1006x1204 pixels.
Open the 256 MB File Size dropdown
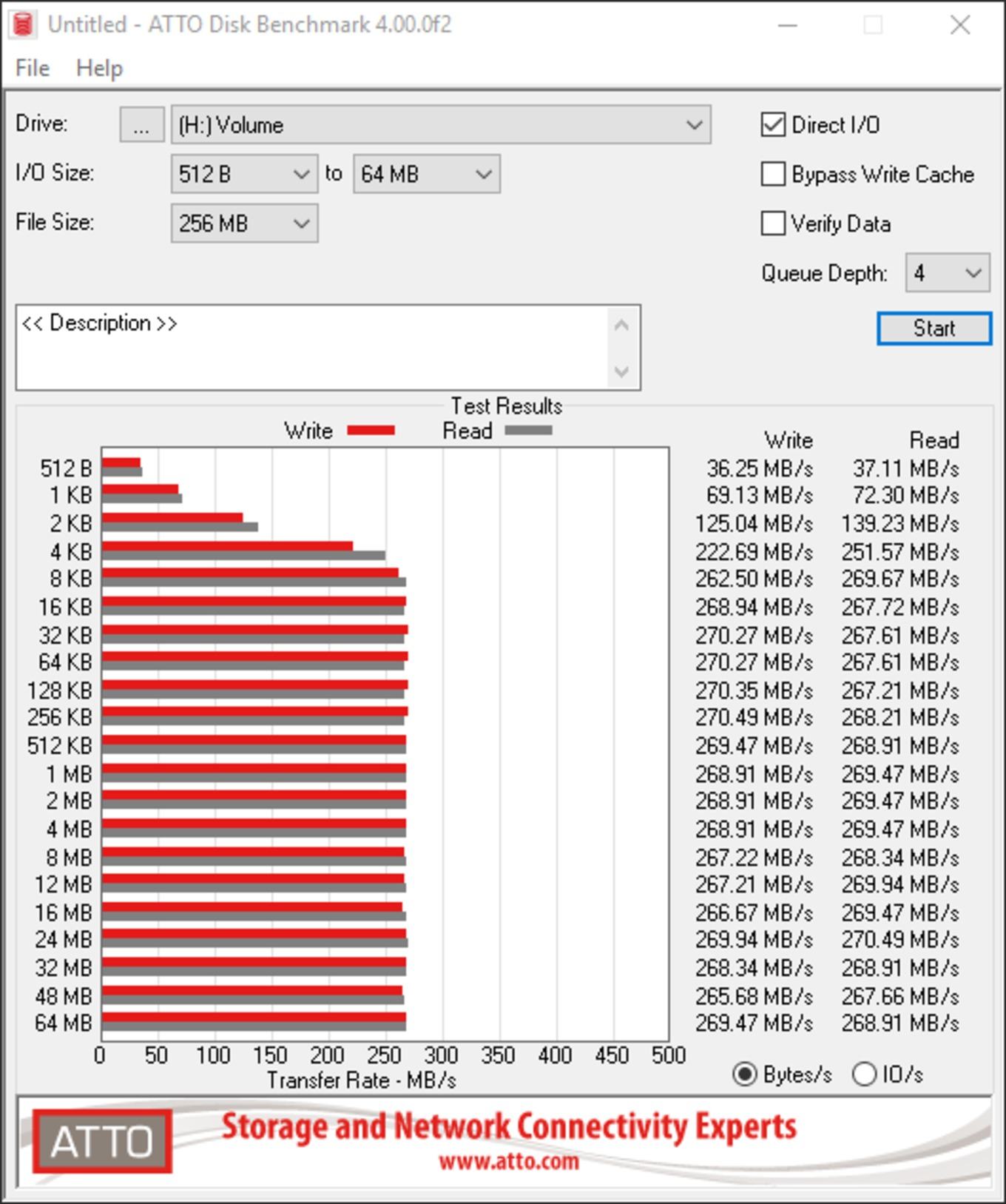coord(244,223)
